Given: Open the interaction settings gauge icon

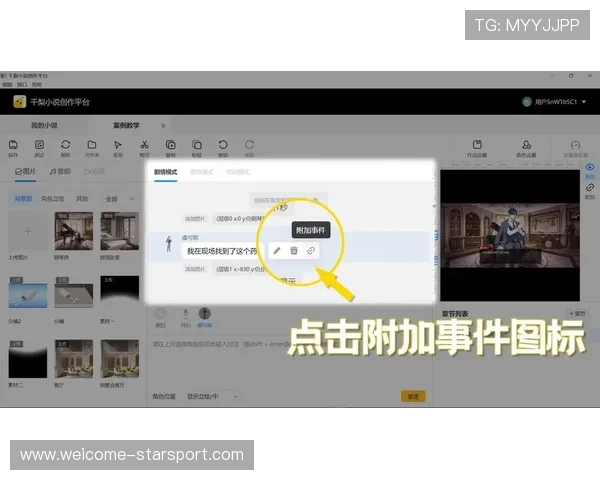Looking at the screenshot, I should (576, 145).
